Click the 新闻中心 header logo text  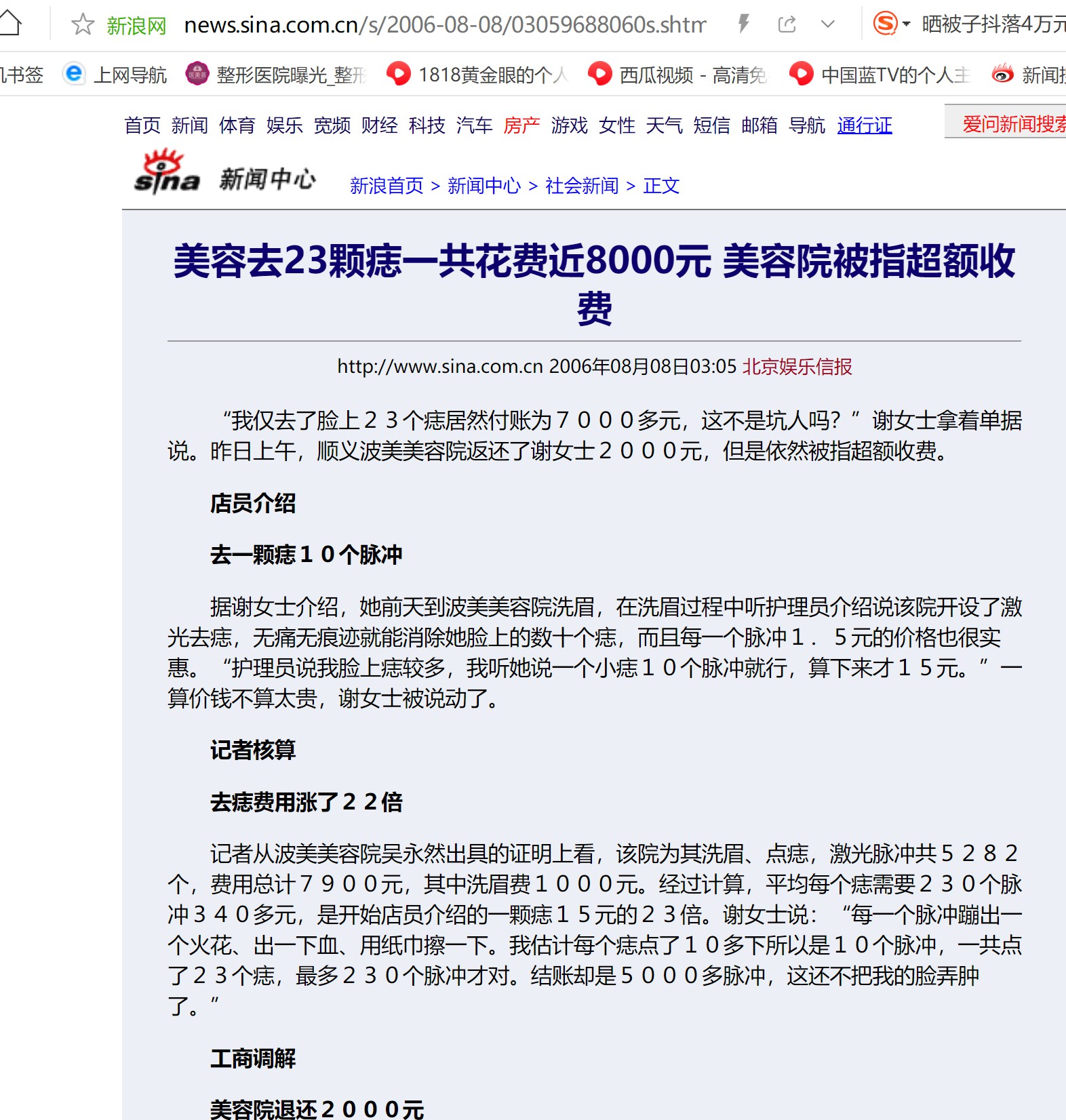(x=267, y=179)
